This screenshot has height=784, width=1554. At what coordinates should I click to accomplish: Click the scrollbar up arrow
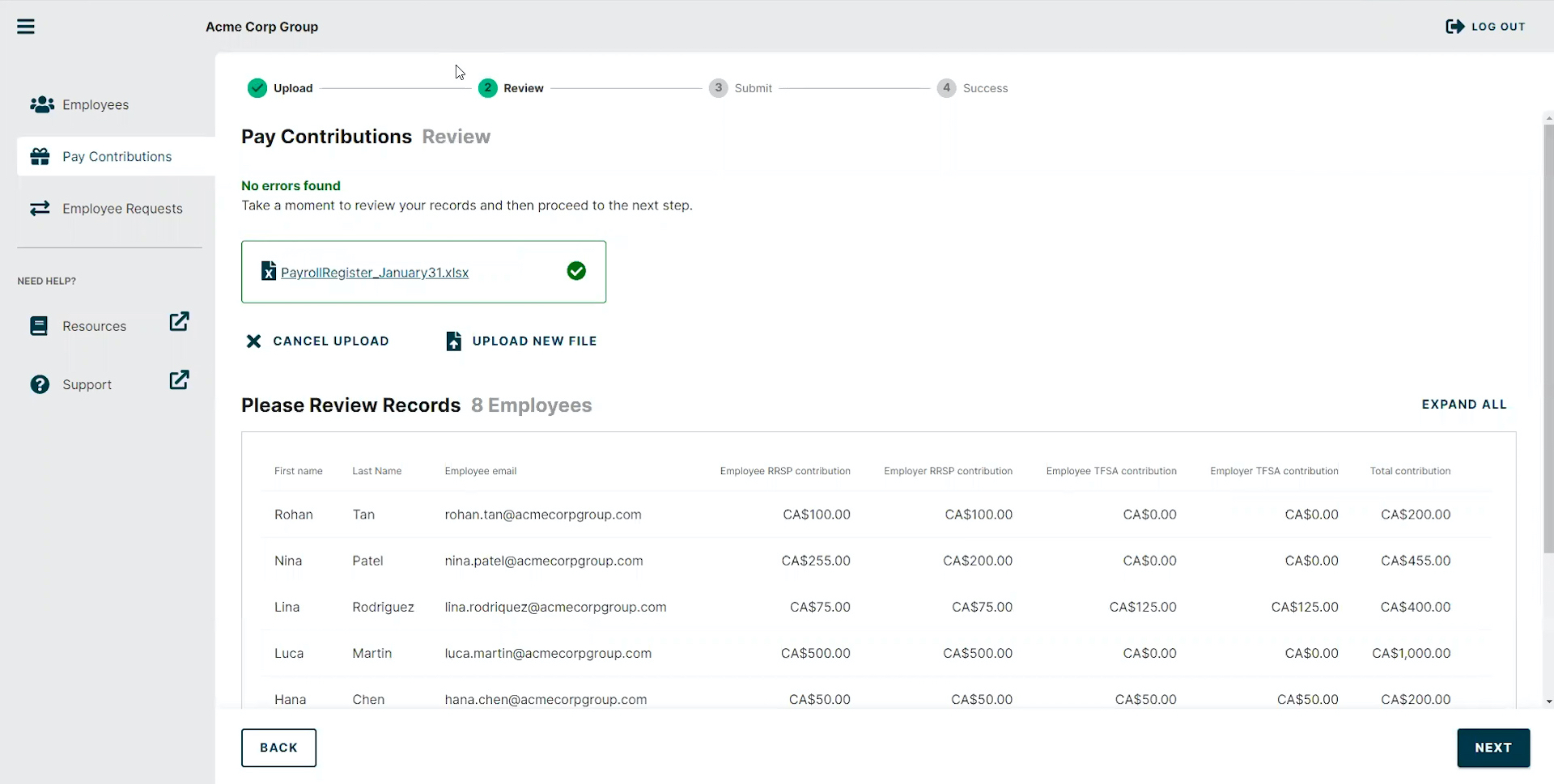pyautogui.click(x=1548, y=118)
